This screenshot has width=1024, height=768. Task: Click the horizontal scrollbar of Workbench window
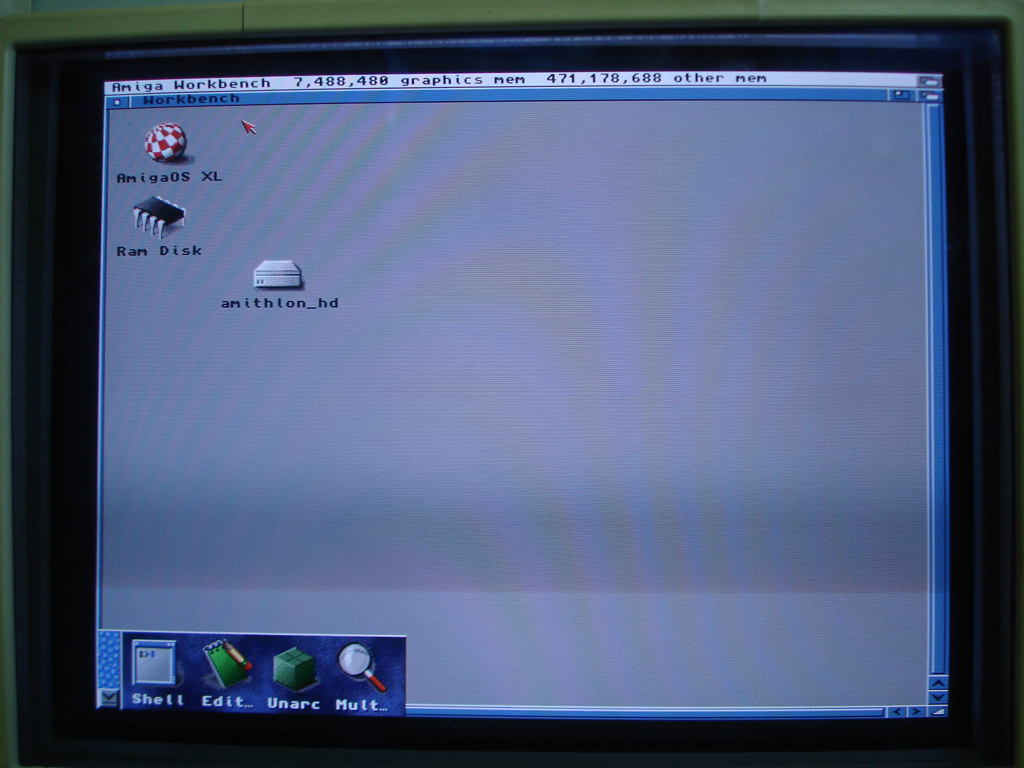pyautogui.click(x=645, y=711)
